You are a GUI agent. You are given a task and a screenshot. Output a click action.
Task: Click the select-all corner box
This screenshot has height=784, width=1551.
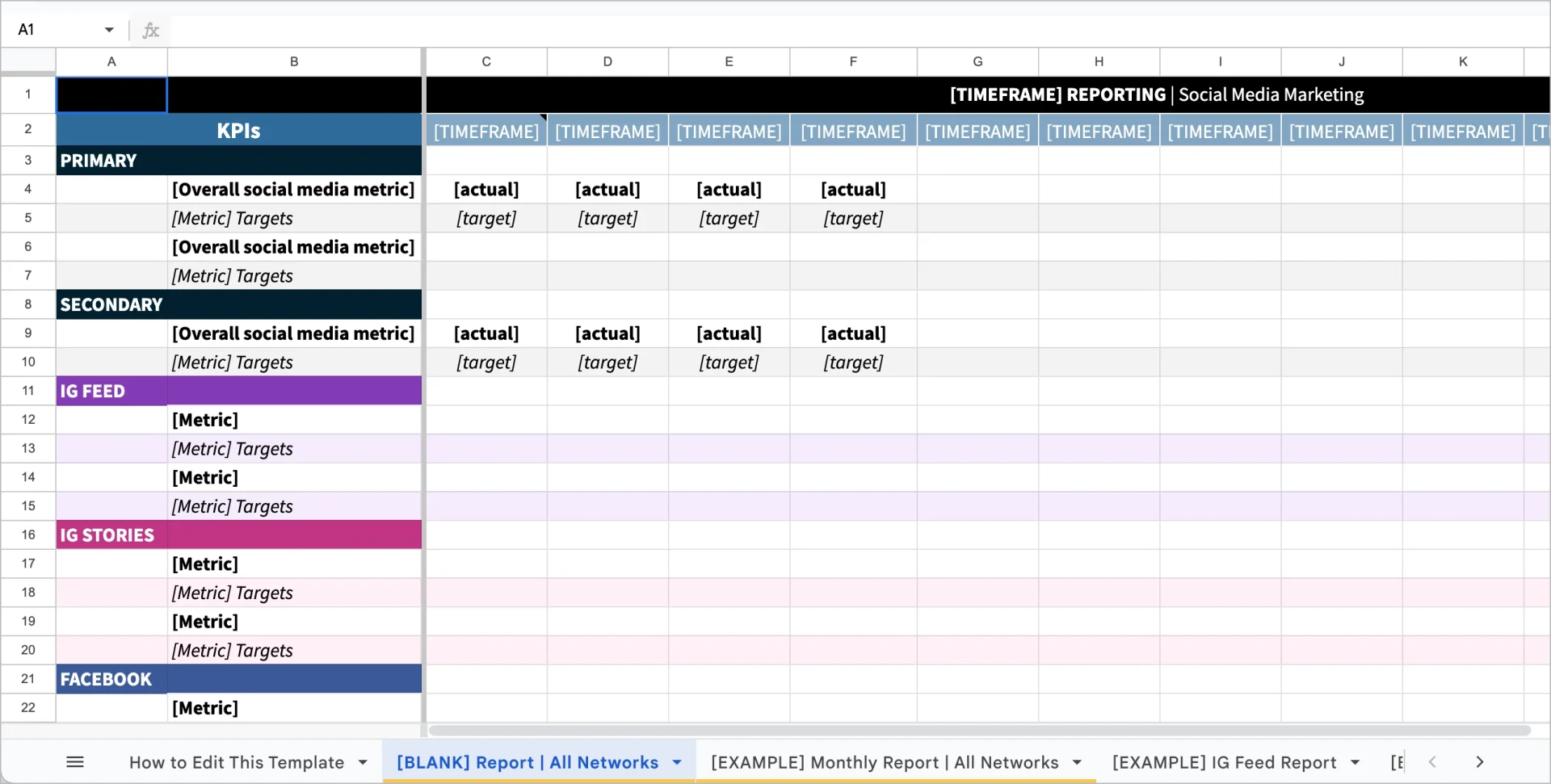28,61
